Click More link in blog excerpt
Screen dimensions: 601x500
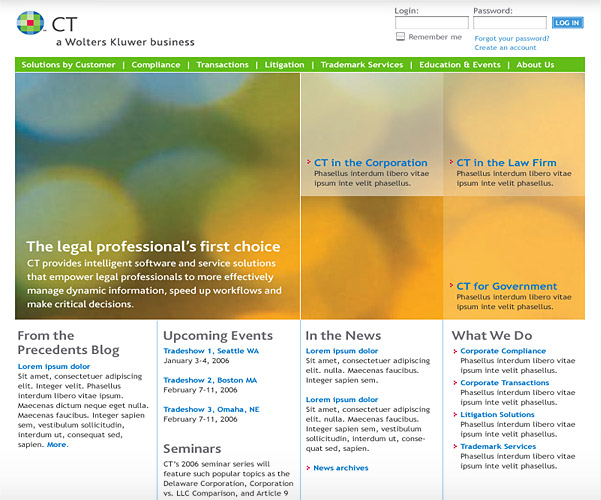[x=57, y=444]
